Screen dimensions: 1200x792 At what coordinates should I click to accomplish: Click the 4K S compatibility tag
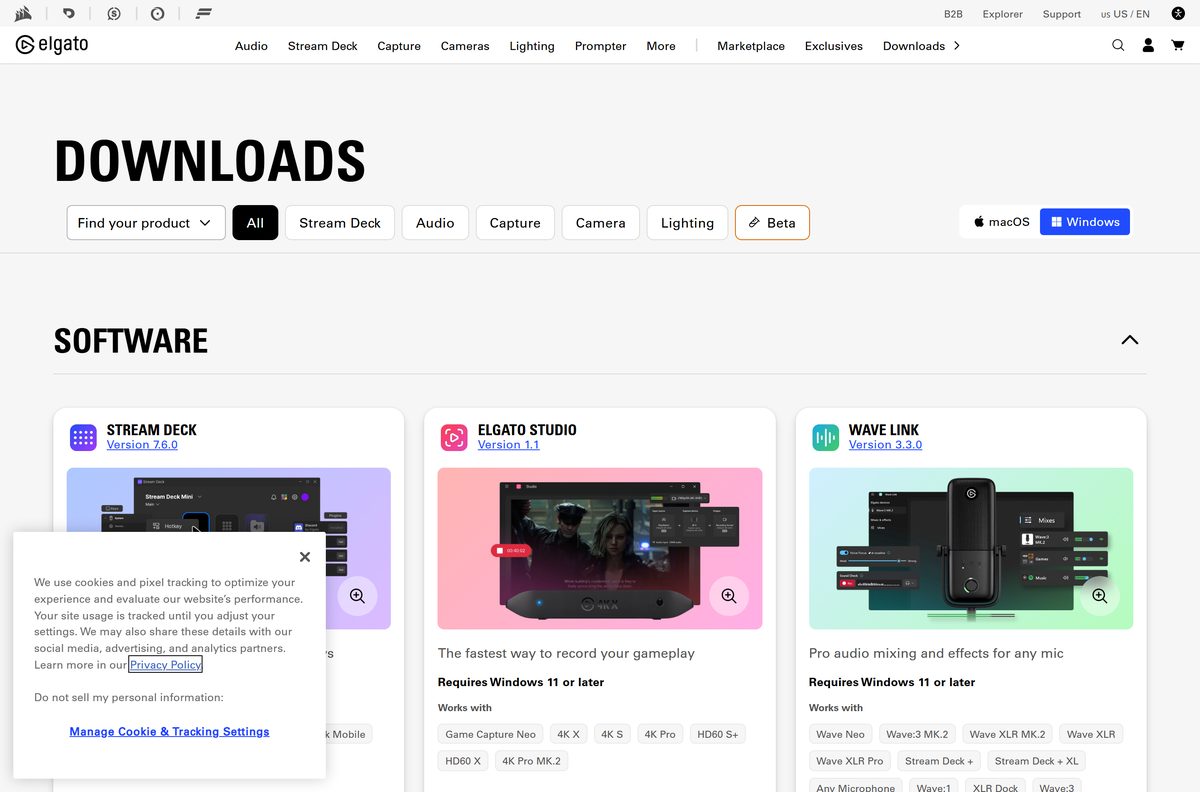pyautogui.click(x=612, y=734)
